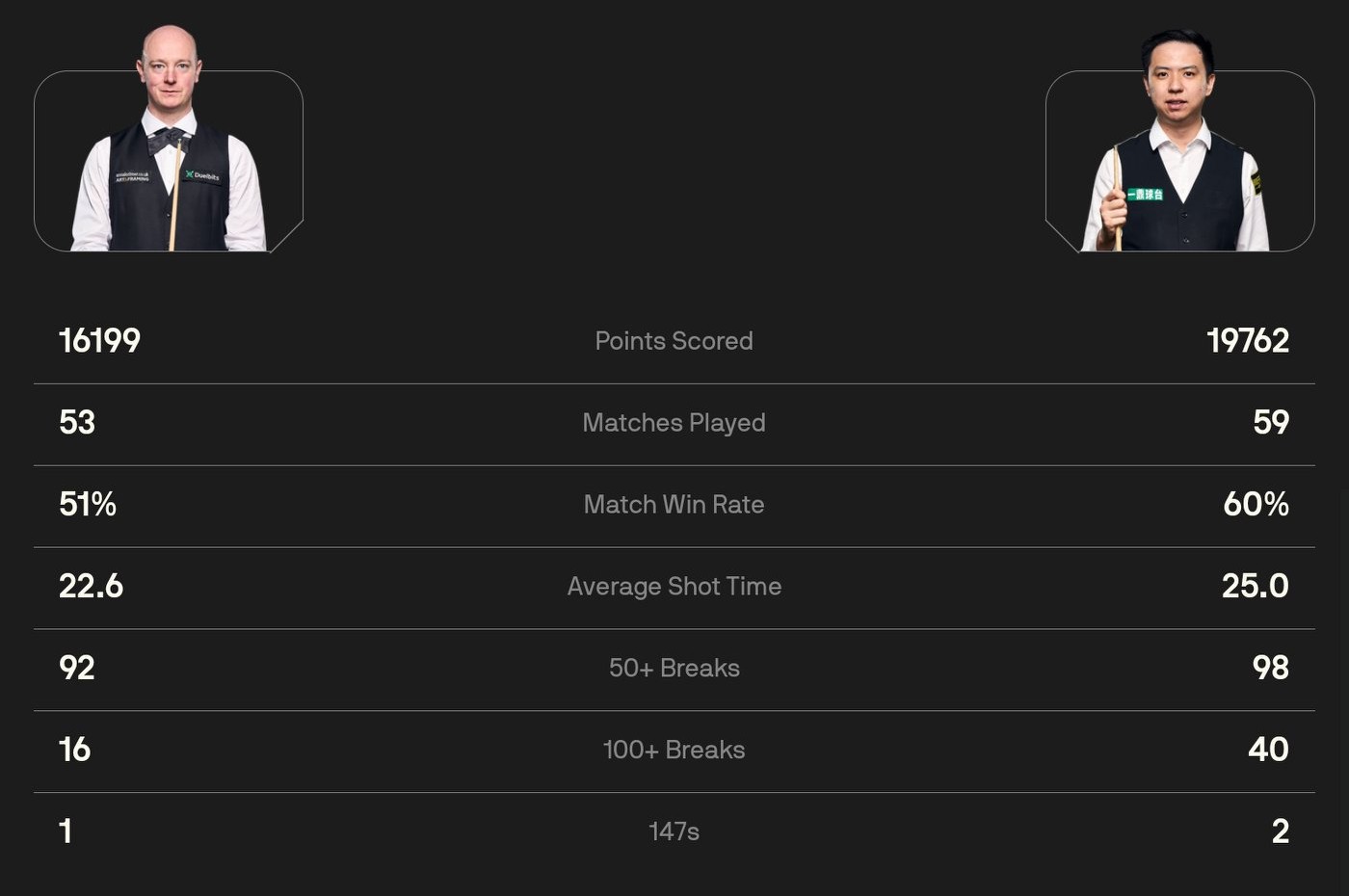Select the Average Shot Time label

(674, 587)
